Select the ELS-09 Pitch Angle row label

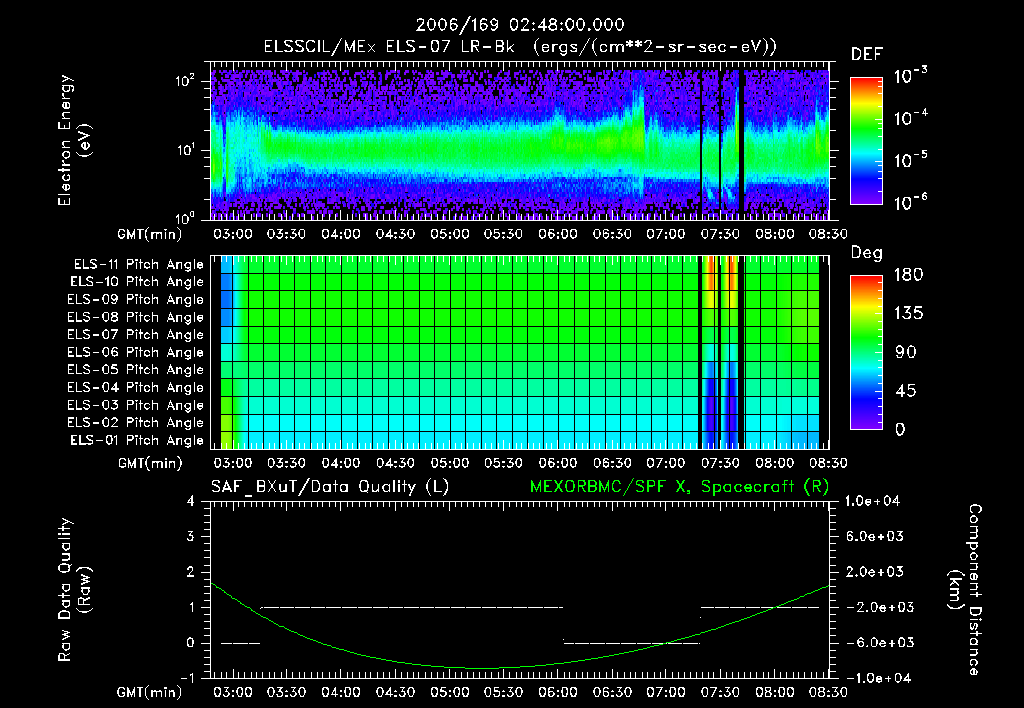pyautogui.click(x=135, y=300)
